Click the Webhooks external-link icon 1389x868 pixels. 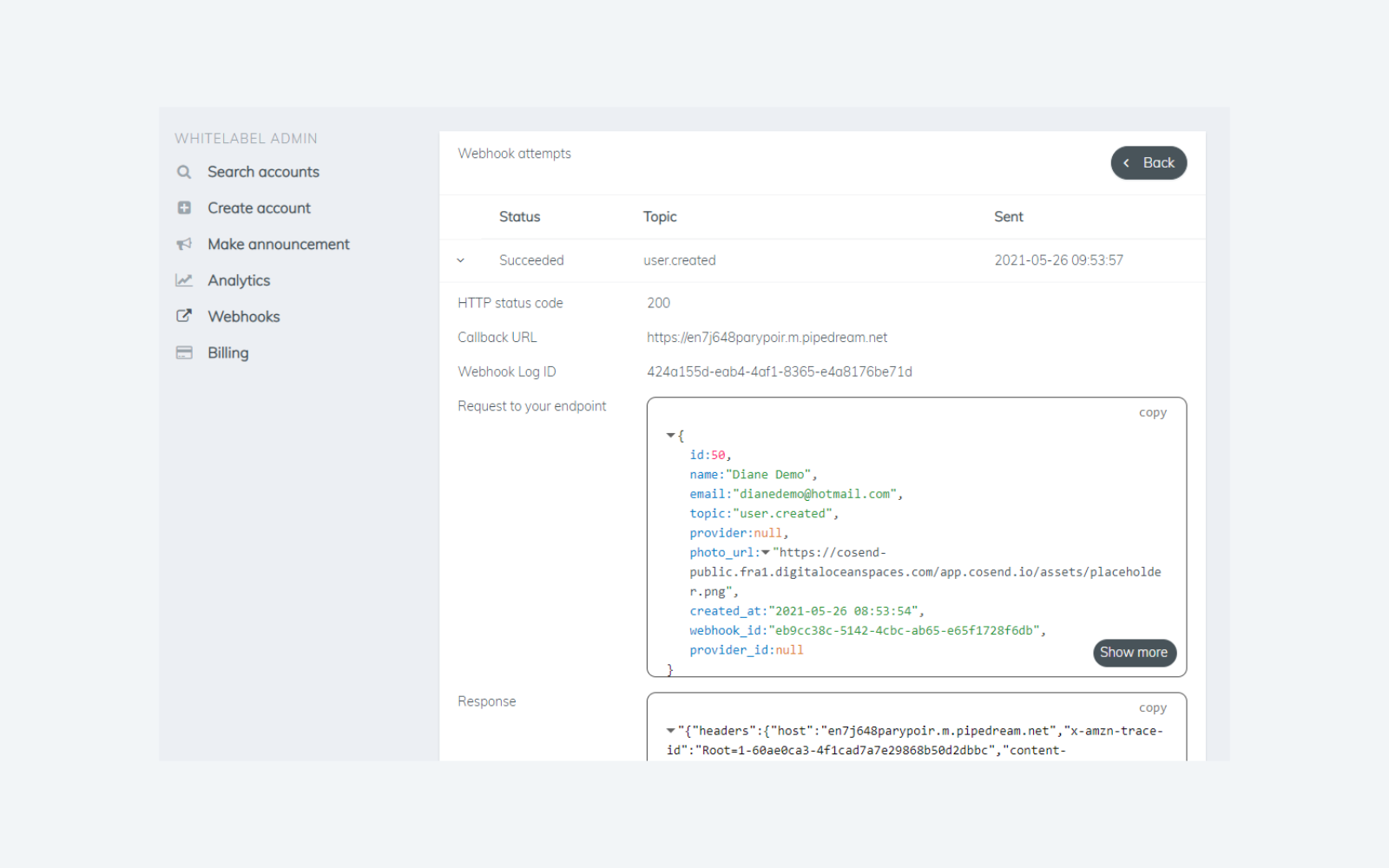coord(183,316)
